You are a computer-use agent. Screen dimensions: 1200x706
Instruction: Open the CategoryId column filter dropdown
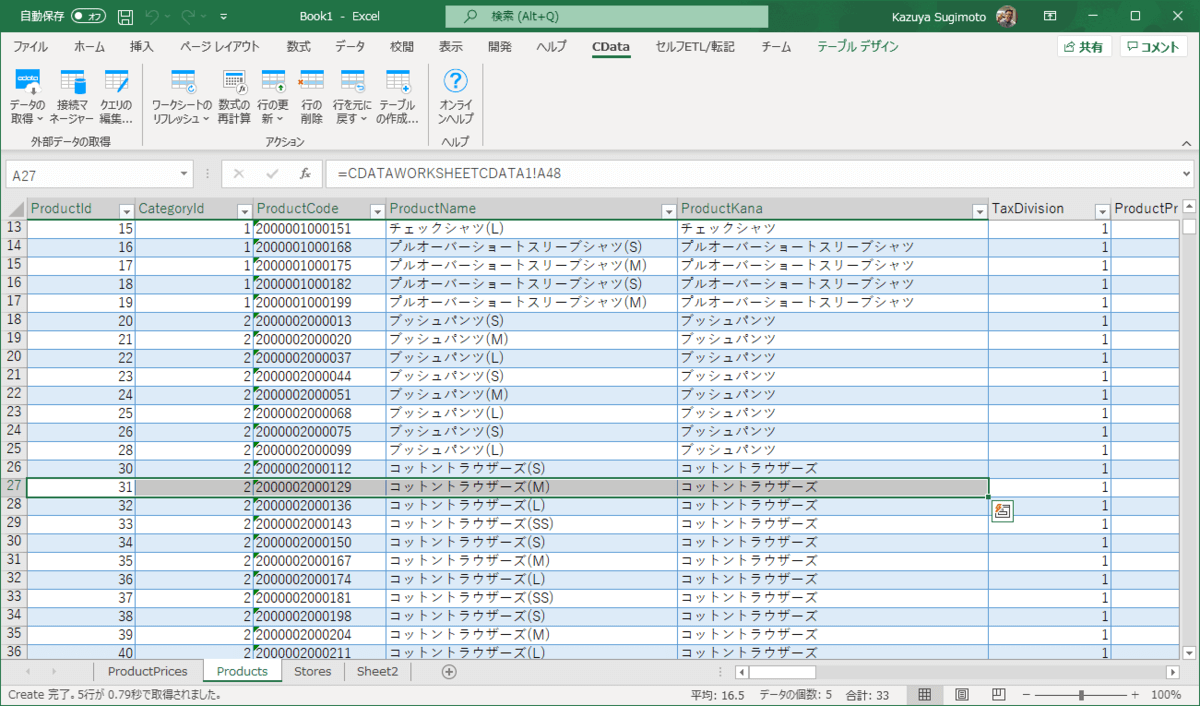point(244,211)
